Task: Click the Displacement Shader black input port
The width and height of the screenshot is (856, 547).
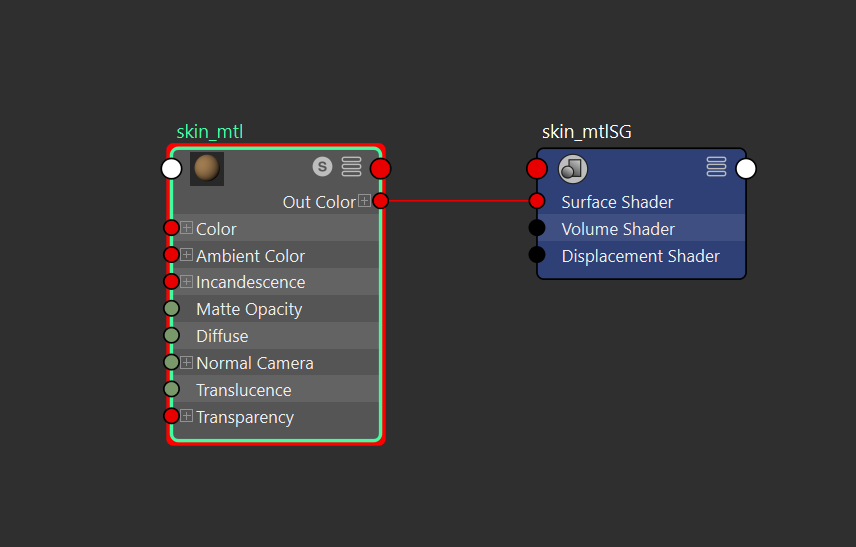Action: point(537,254)
